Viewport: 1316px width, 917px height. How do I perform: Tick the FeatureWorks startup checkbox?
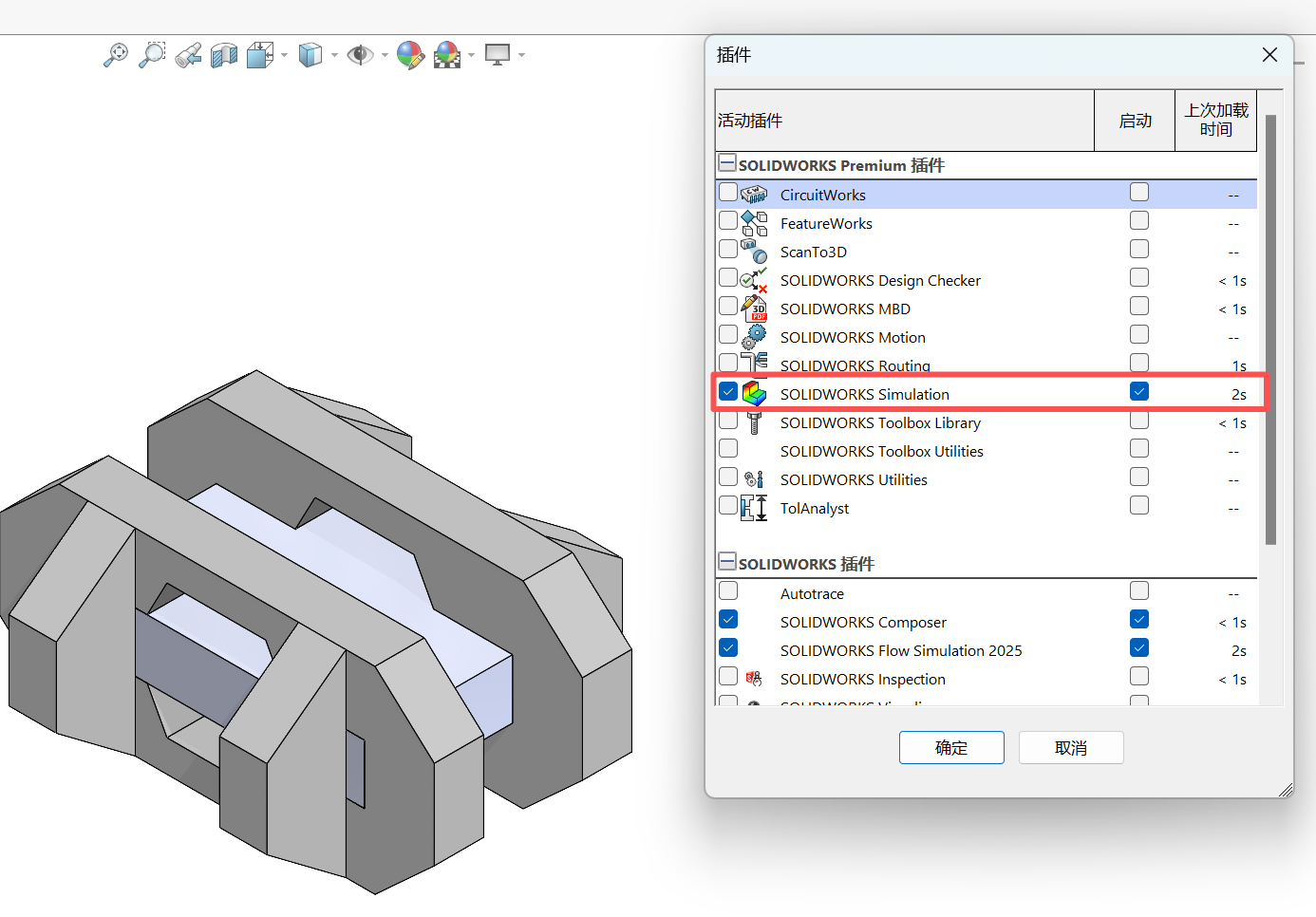(x=1139, y=220)
